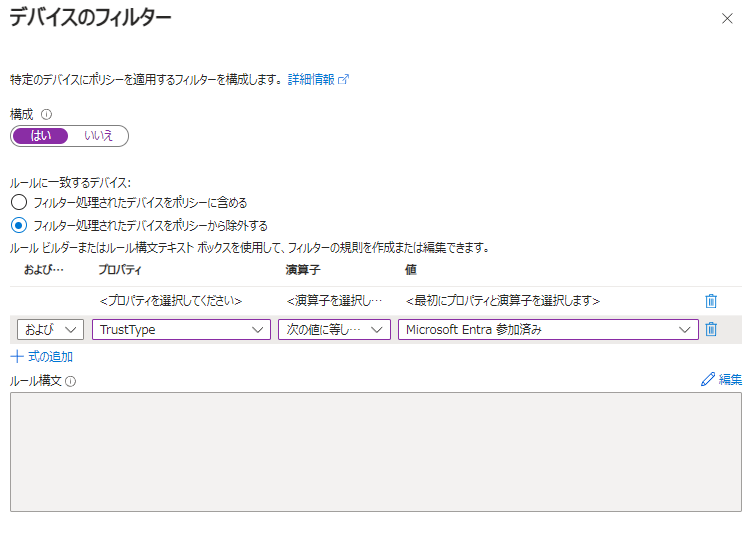Click the external link icon after 詳細情報

point(343,79)
